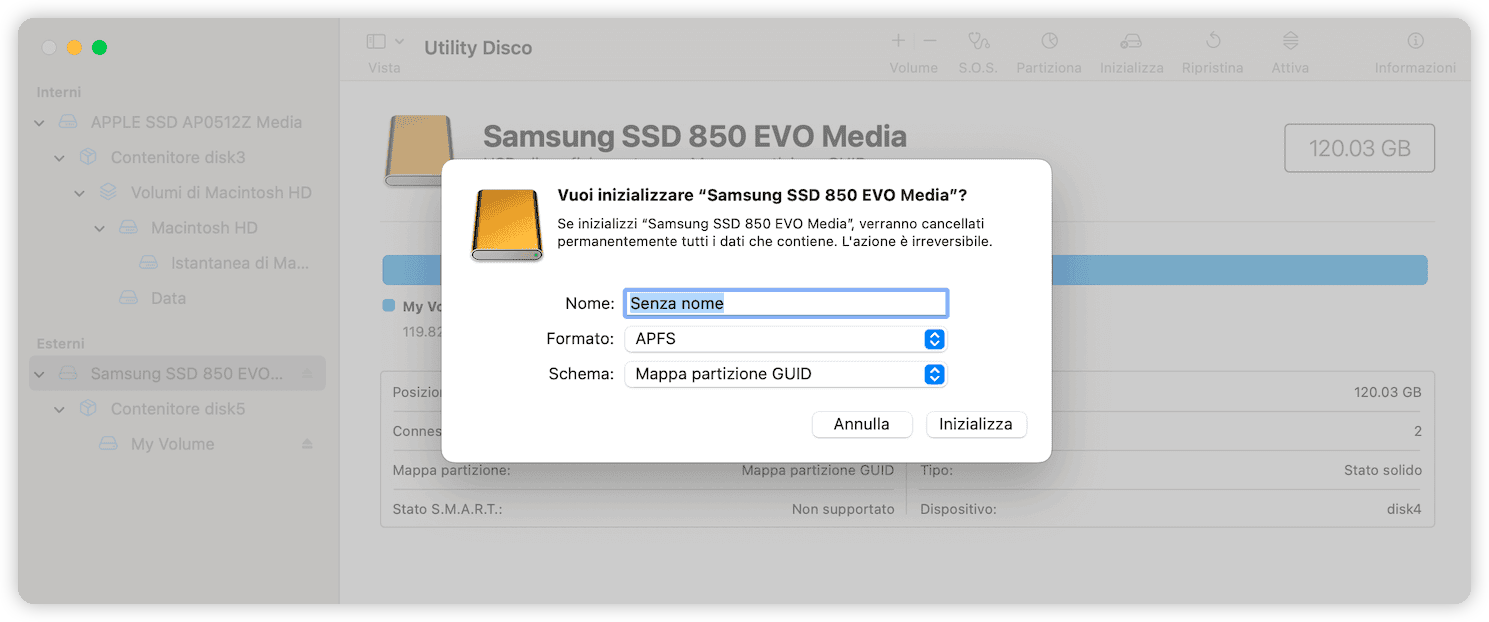Collapse APPLE SSD AP0512Z Media tree
This screenshot has width=1489, height=622.
(39, 123)
